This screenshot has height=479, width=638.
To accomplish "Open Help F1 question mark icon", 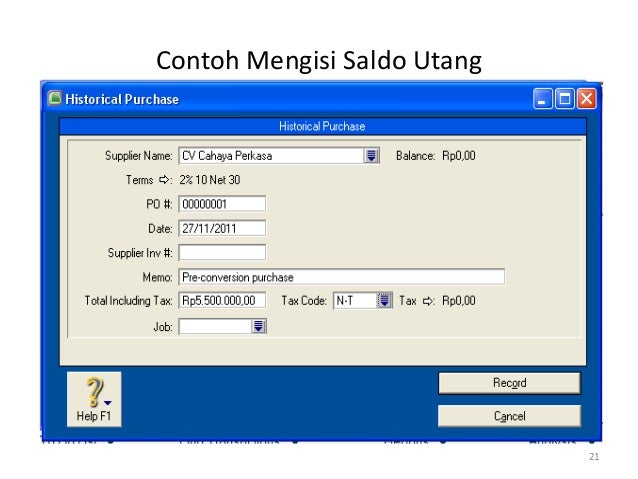I will pyautogui.click(x=94, y=398).
